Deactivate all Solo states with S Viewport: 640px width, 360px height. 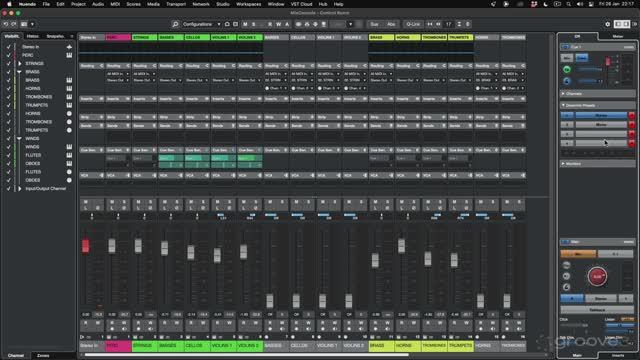[253, 24]
